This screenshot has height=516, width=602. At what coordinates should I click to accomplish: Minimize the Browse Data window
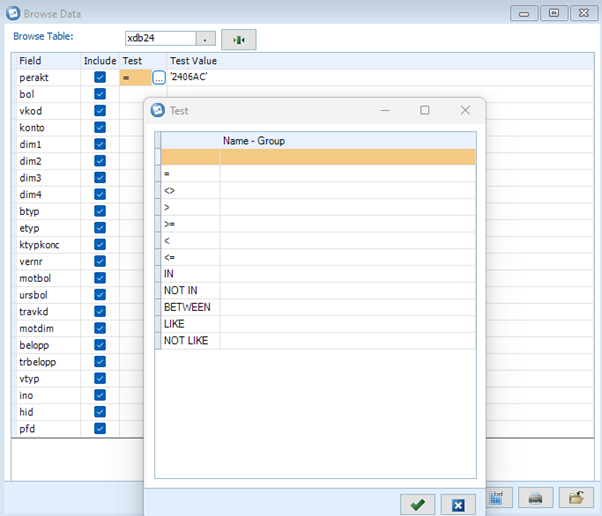524,14
